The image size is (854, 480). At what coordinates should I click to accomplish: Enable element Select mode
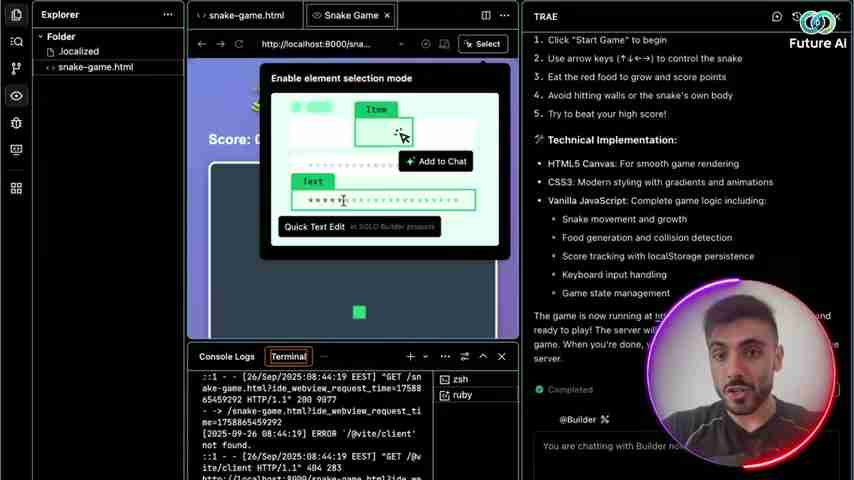pyautogui.click(x=483, y=44)
